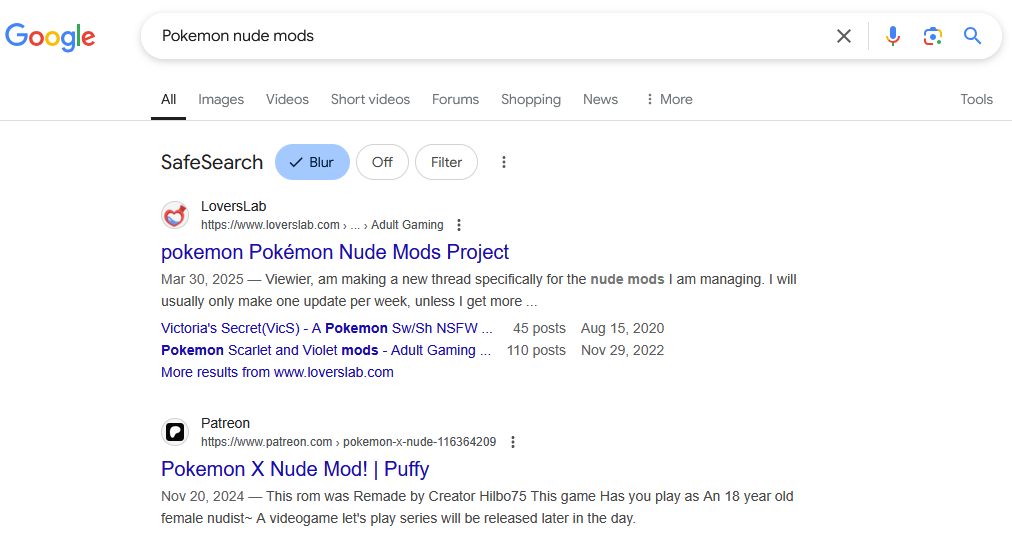Screen dimensions: 1012x538
Task: Click the Patreon site favicon
Action: click(x=175, y=432)
